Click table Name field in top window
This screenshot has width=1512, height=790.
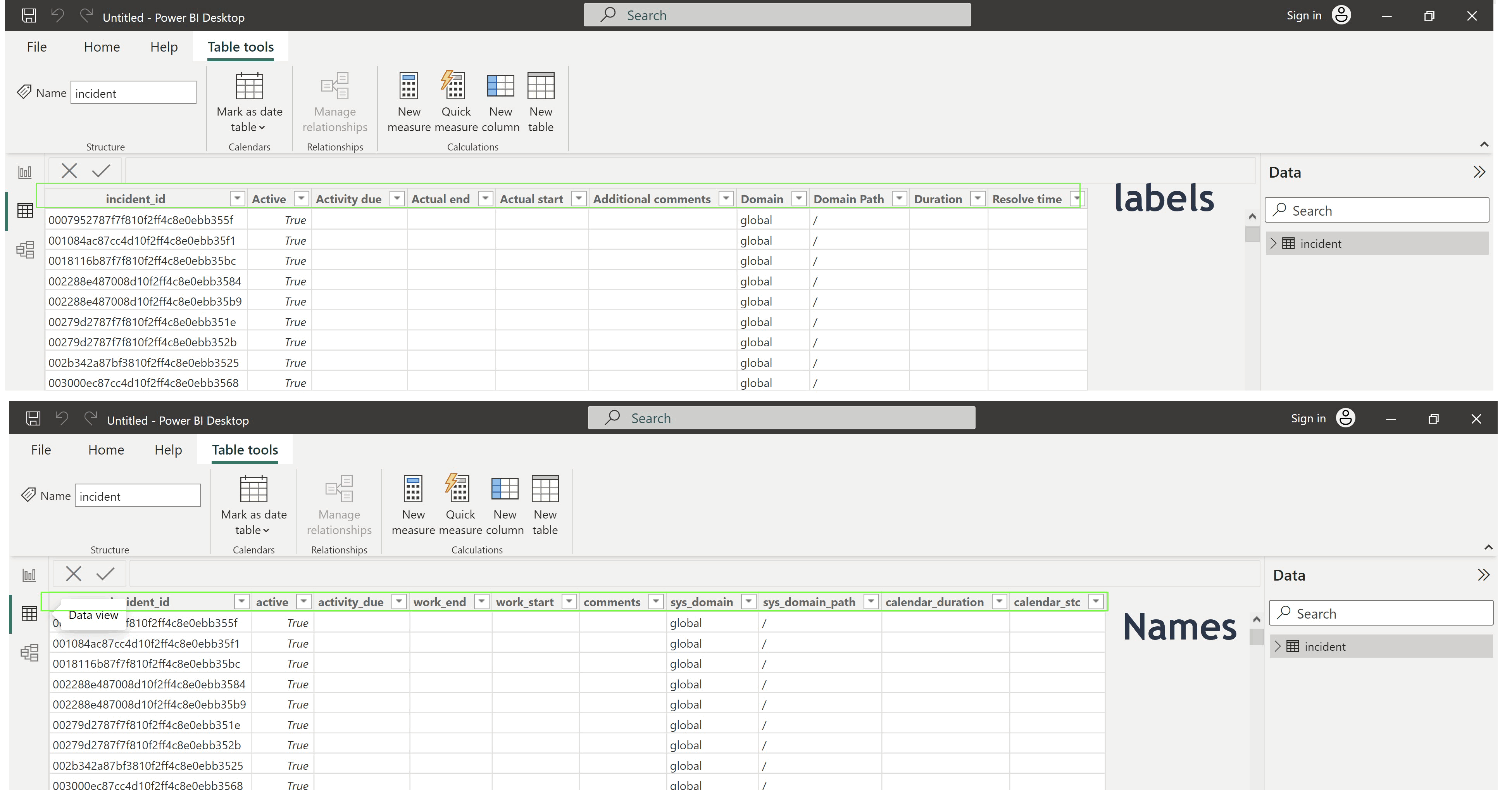pos(133,93)
